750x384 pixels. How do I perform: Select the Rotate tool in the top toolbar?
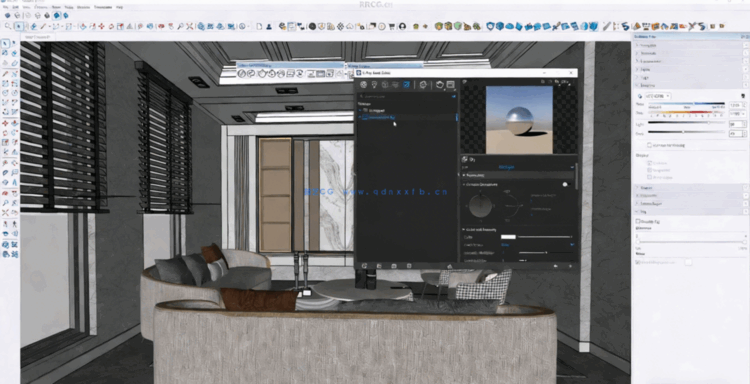(111, 26)
